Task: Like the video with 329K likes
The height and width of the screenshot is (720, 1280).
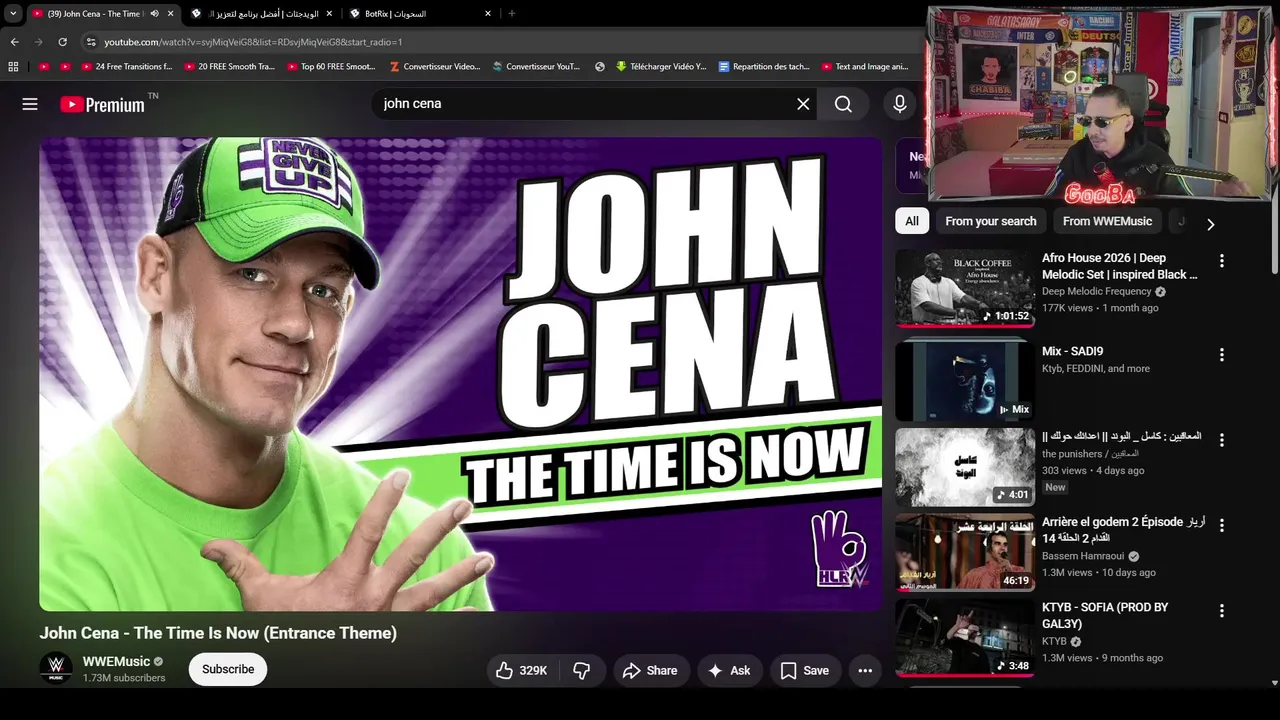Action: pyautogui.click(x=522, y=671)
